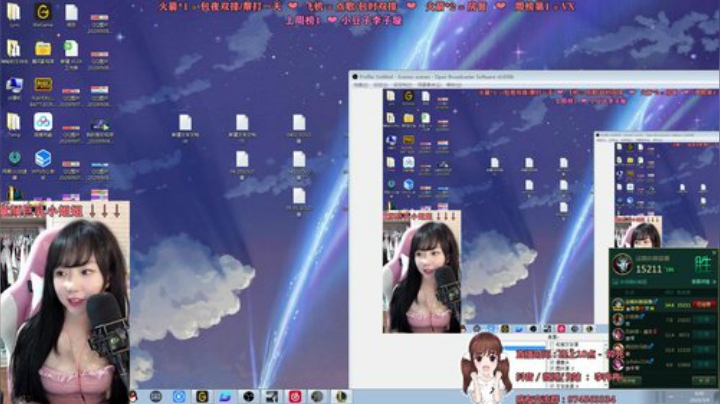Click the red button on the first player row

click(x=704, y=304)
